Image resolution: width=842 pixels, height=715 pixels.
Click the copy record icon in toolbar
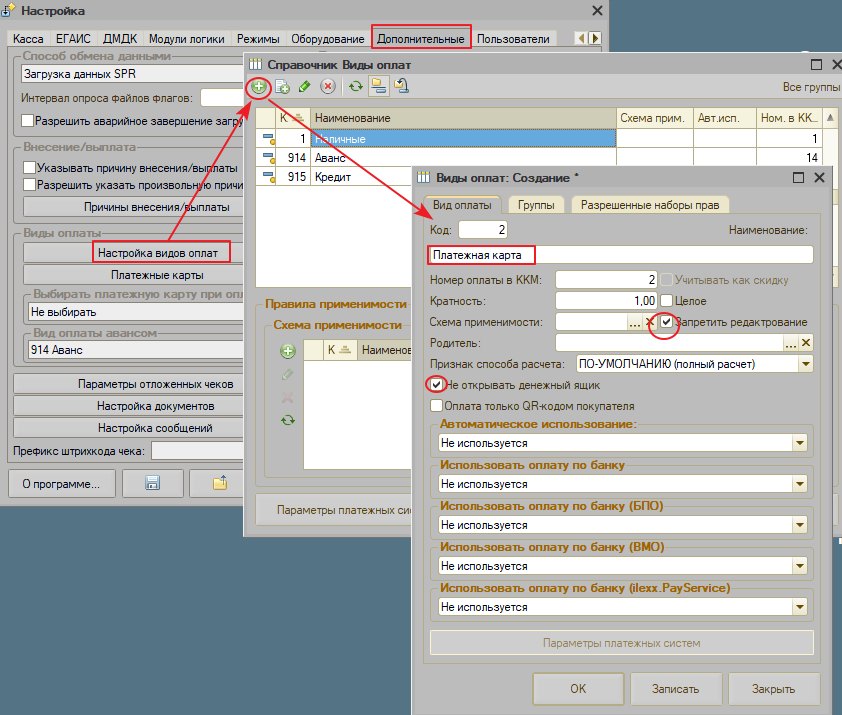pos(282,86)
